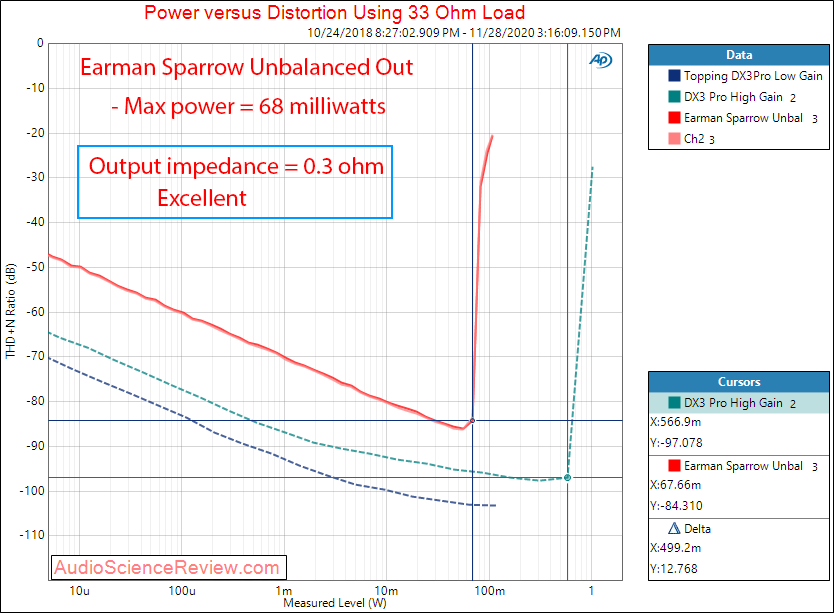Click the red cursor swatch in Cursors panel
The width and height of the screenshot is (834, 613).
(x=674, y=465)
